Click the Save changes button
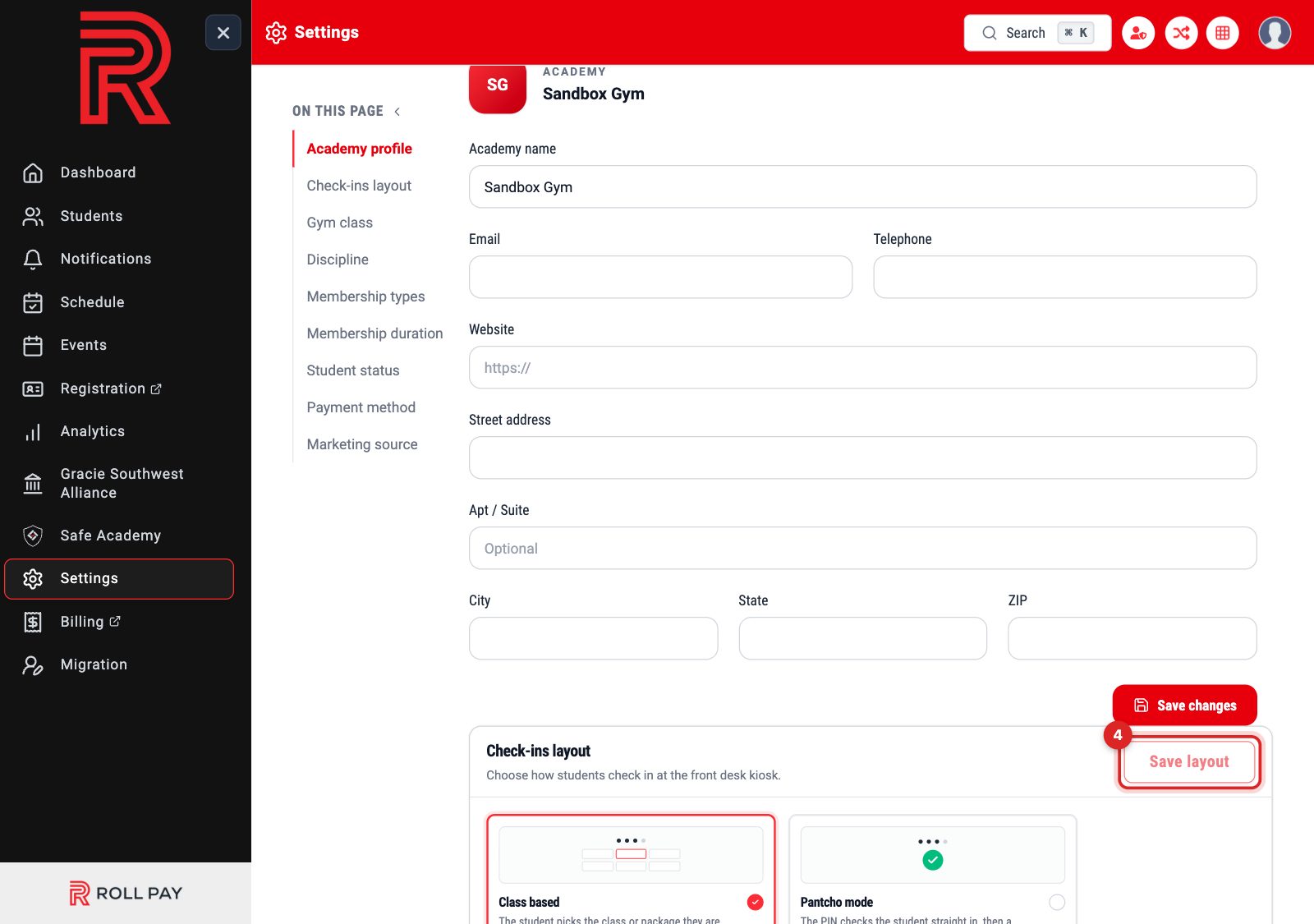Screen dimensions: 1314x924 (1185, 705)
